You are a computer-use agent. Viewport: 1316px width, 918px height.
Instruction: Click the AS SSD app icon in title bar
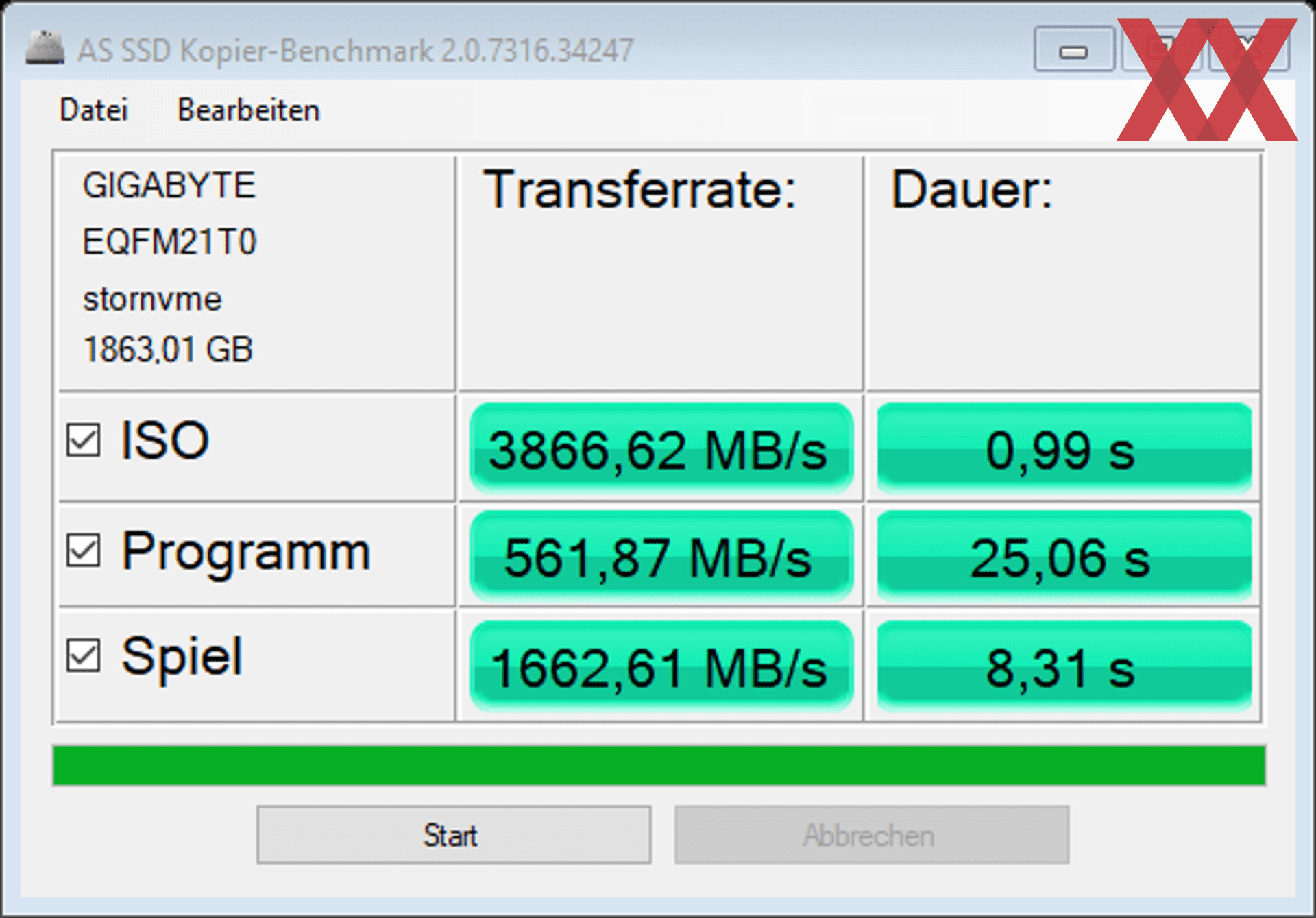coord(45,49)
